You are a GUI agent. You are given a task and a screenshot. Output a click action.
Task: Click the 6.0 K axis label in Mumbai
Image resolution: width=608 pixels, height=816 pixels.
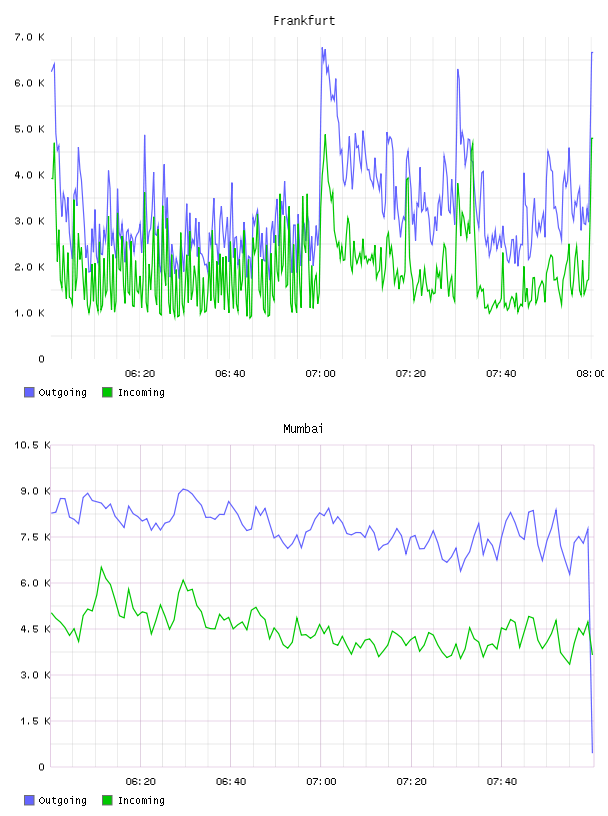tap(35, 583)
